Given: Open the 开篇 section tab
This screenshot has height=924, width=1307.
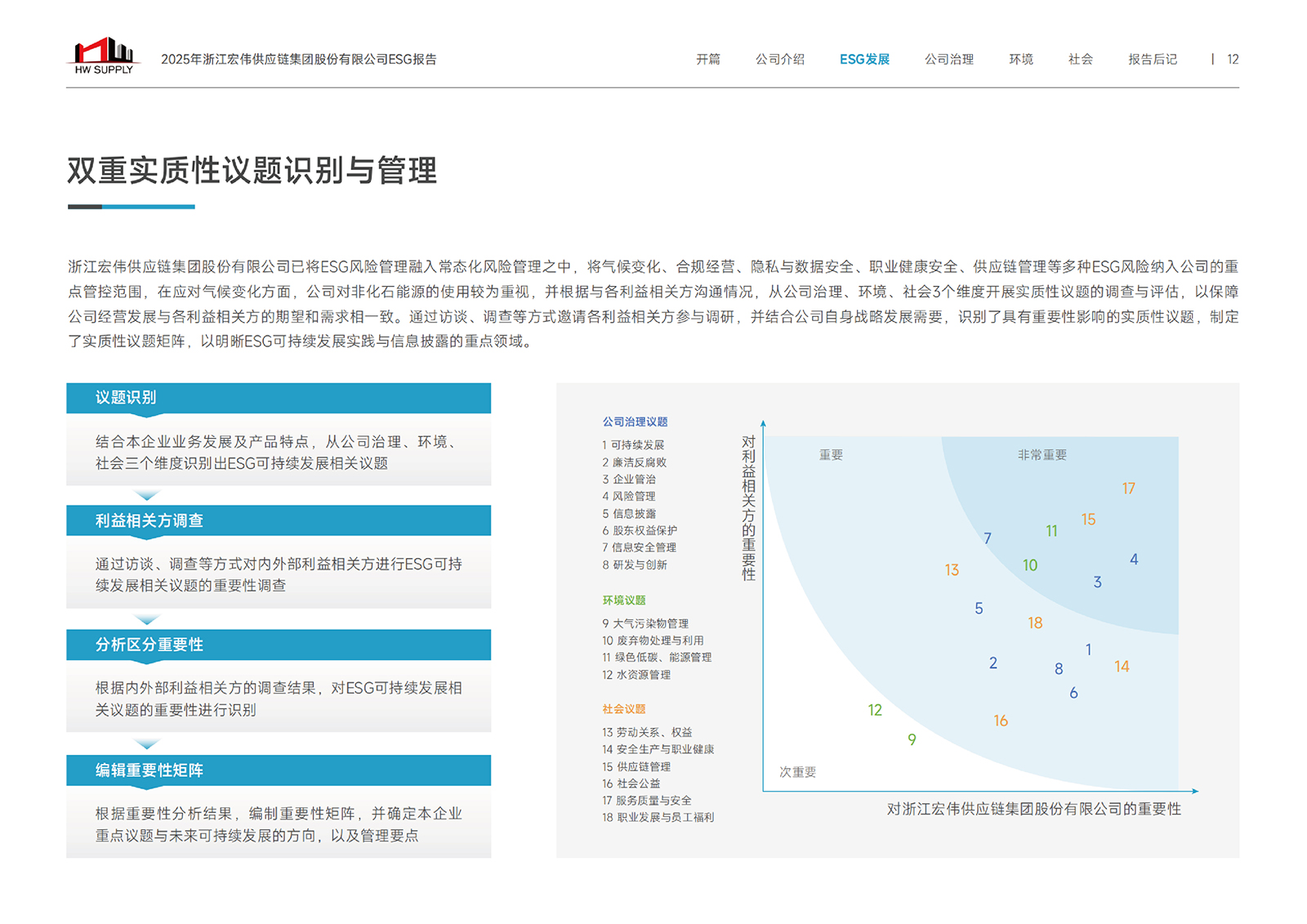Looking at the screenshot, I should click(708, 60).
